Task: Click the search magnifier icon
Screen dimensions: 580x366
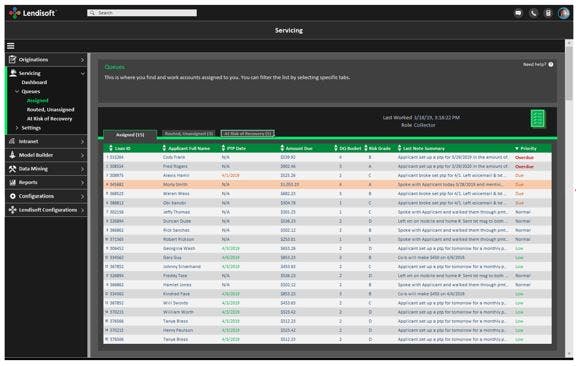Action: click(x=92, y=13)
